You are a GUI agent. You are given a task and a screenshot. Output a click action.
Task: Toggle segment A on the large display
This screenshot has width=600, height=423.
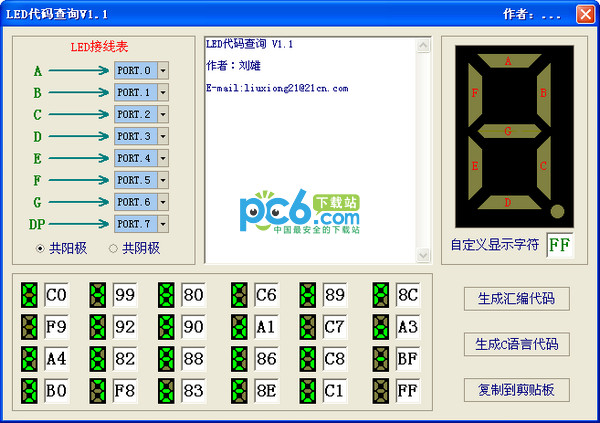click(x=509, y=60)
